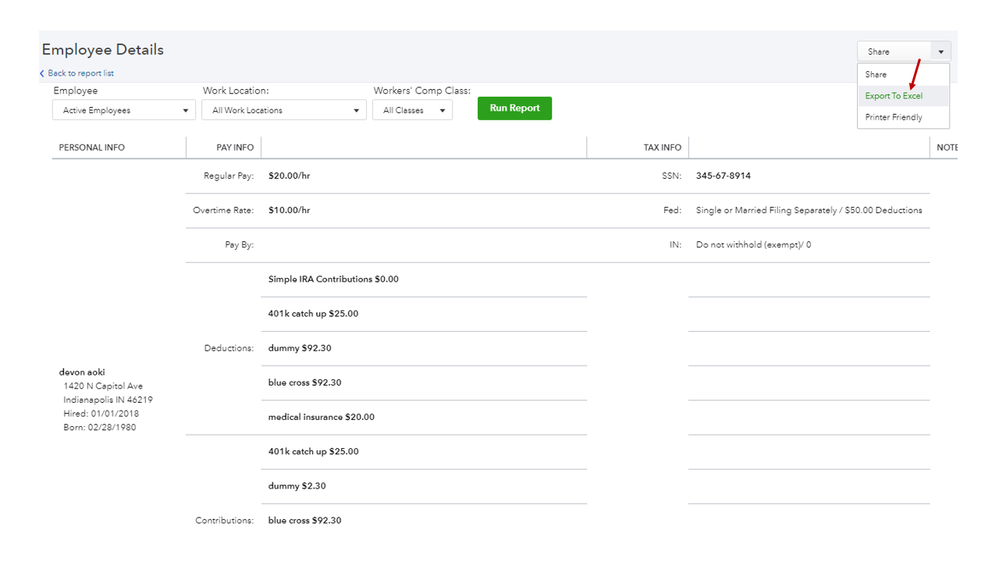
Task: Click the PAY INFO column header
Action: click(x=235, y=148)
